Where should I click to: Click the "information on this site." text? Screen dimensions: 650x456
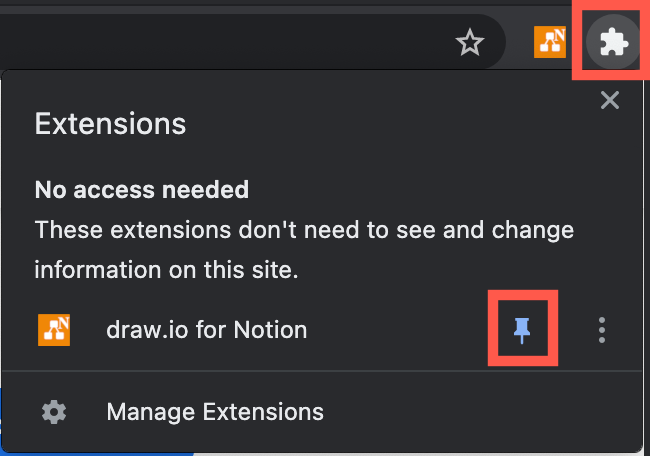(x=166, y=270)
